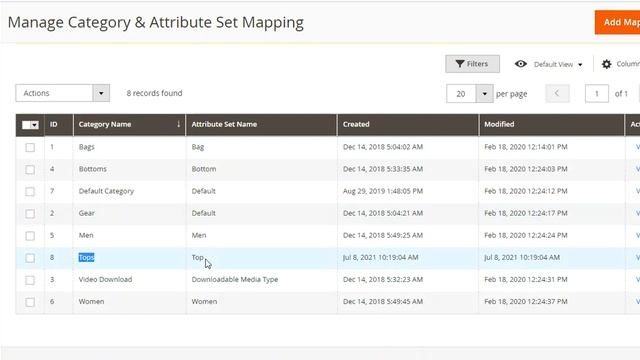The width and height of the screenshot is (640, 360).
Task: Open the Actions dropdown
Action: tap(62, 93)
